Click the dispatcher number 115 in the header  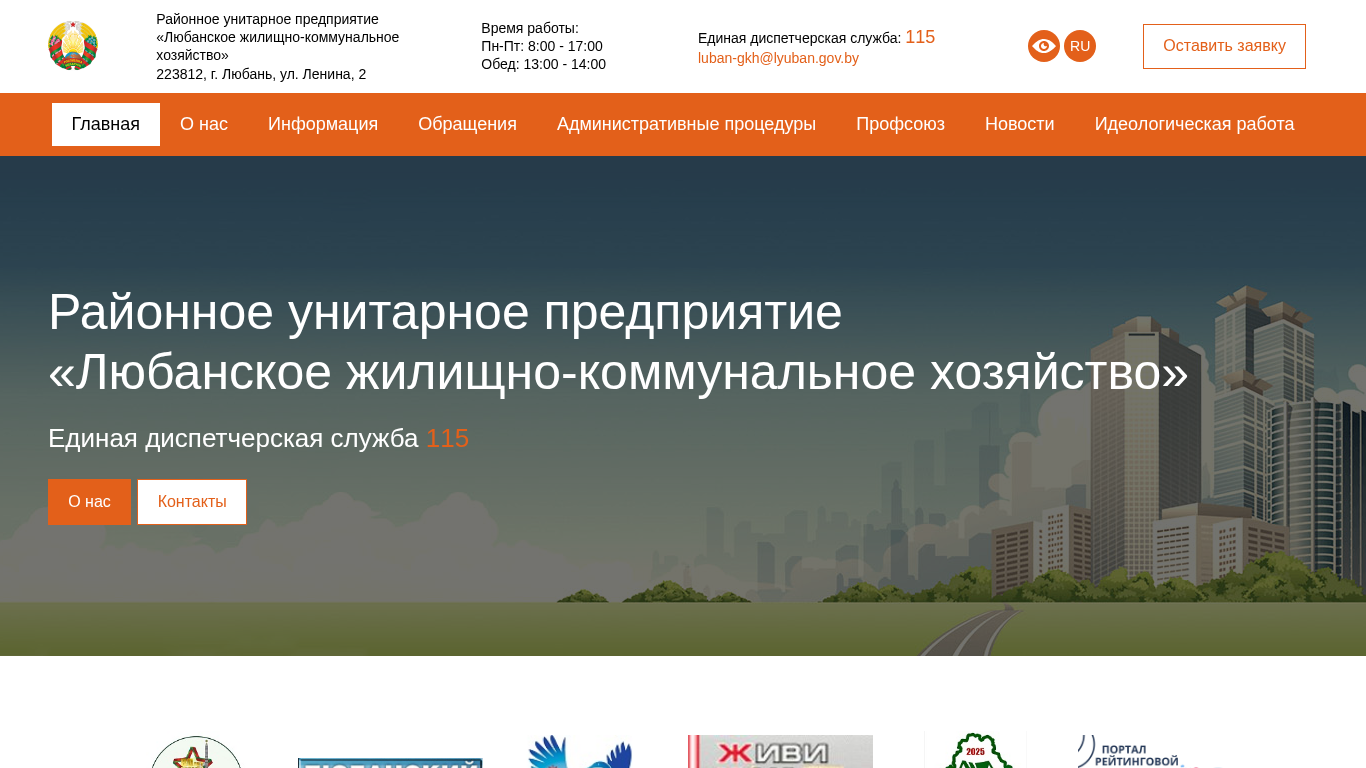pos(920,37)
